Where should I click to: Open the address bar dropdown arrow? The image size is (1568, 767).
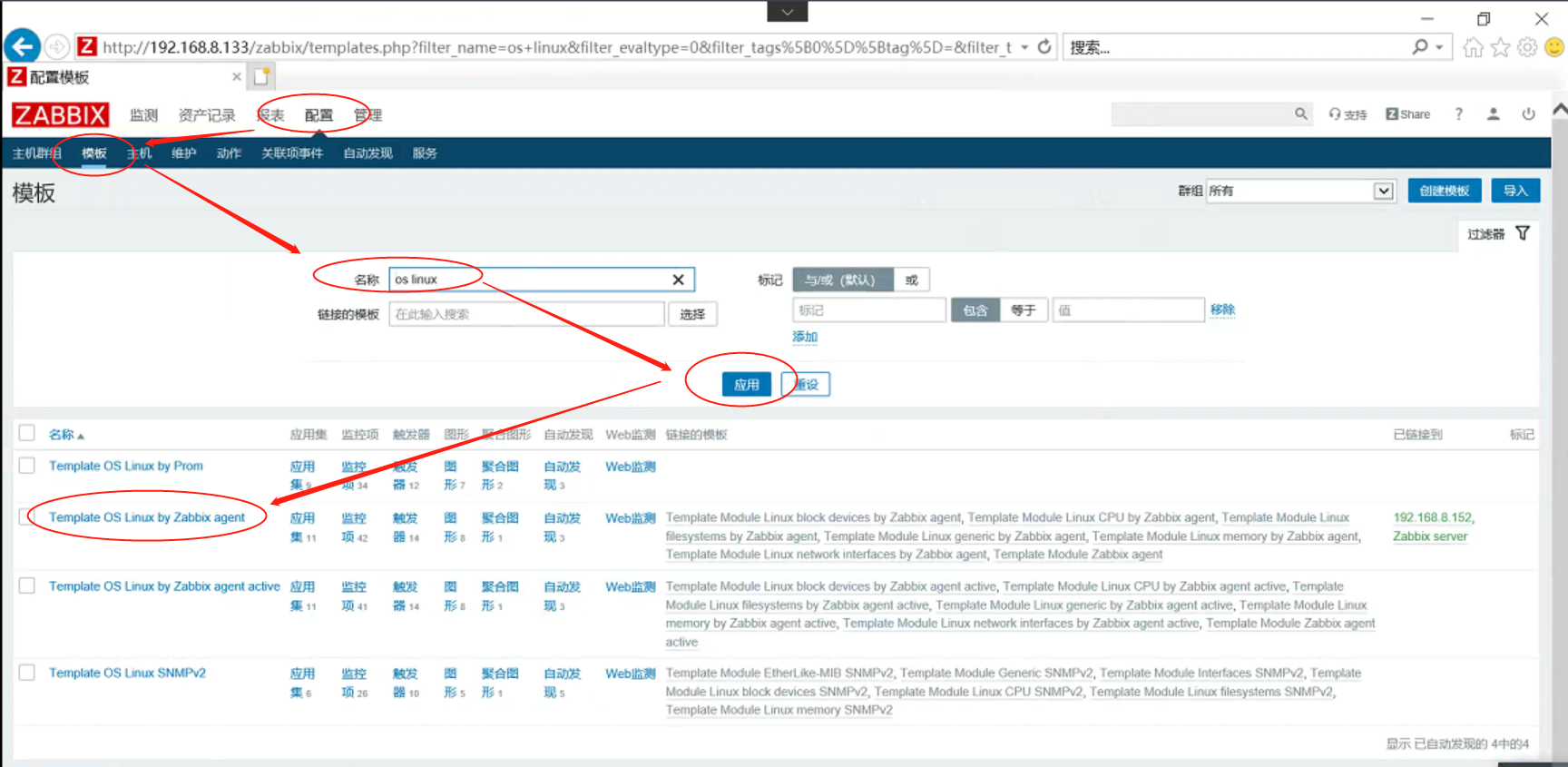click(x=1024, y=47)
